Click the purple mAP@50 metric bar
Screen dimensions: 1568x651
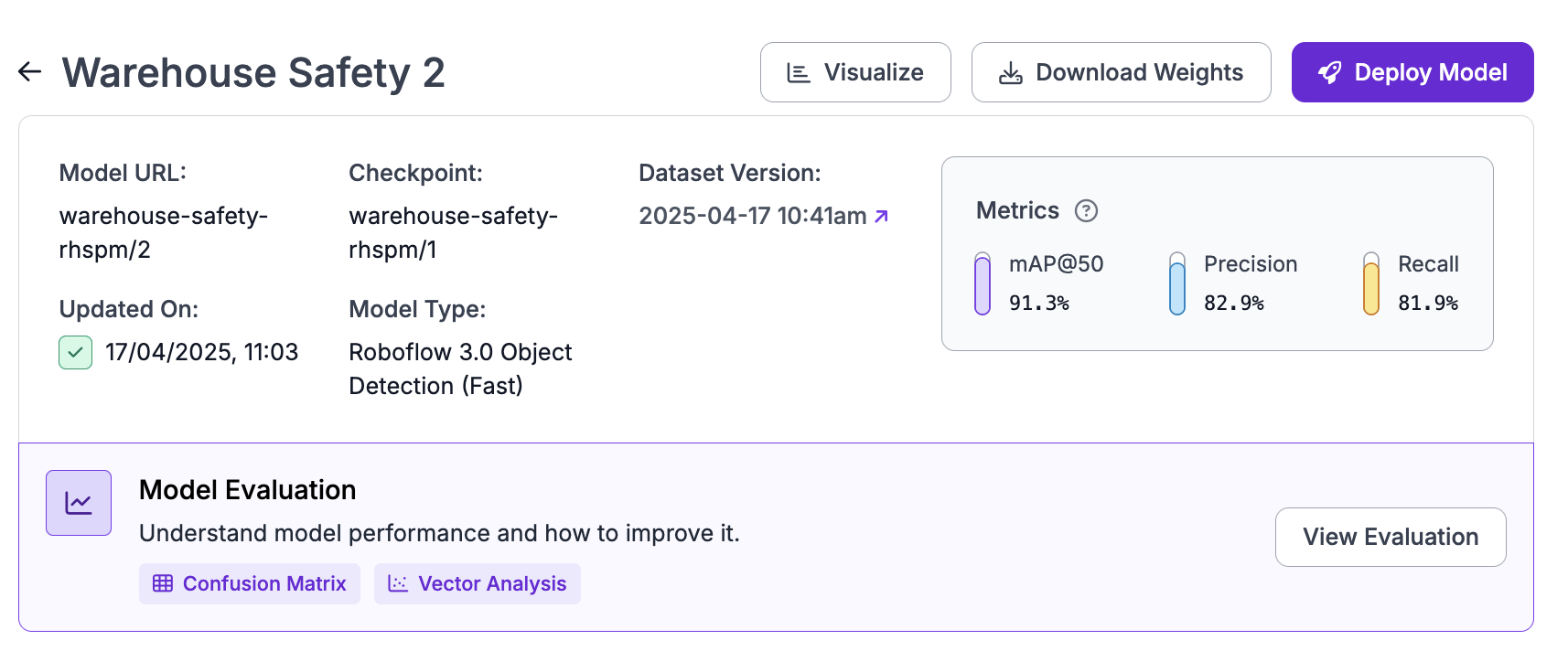tap(983, 284)
